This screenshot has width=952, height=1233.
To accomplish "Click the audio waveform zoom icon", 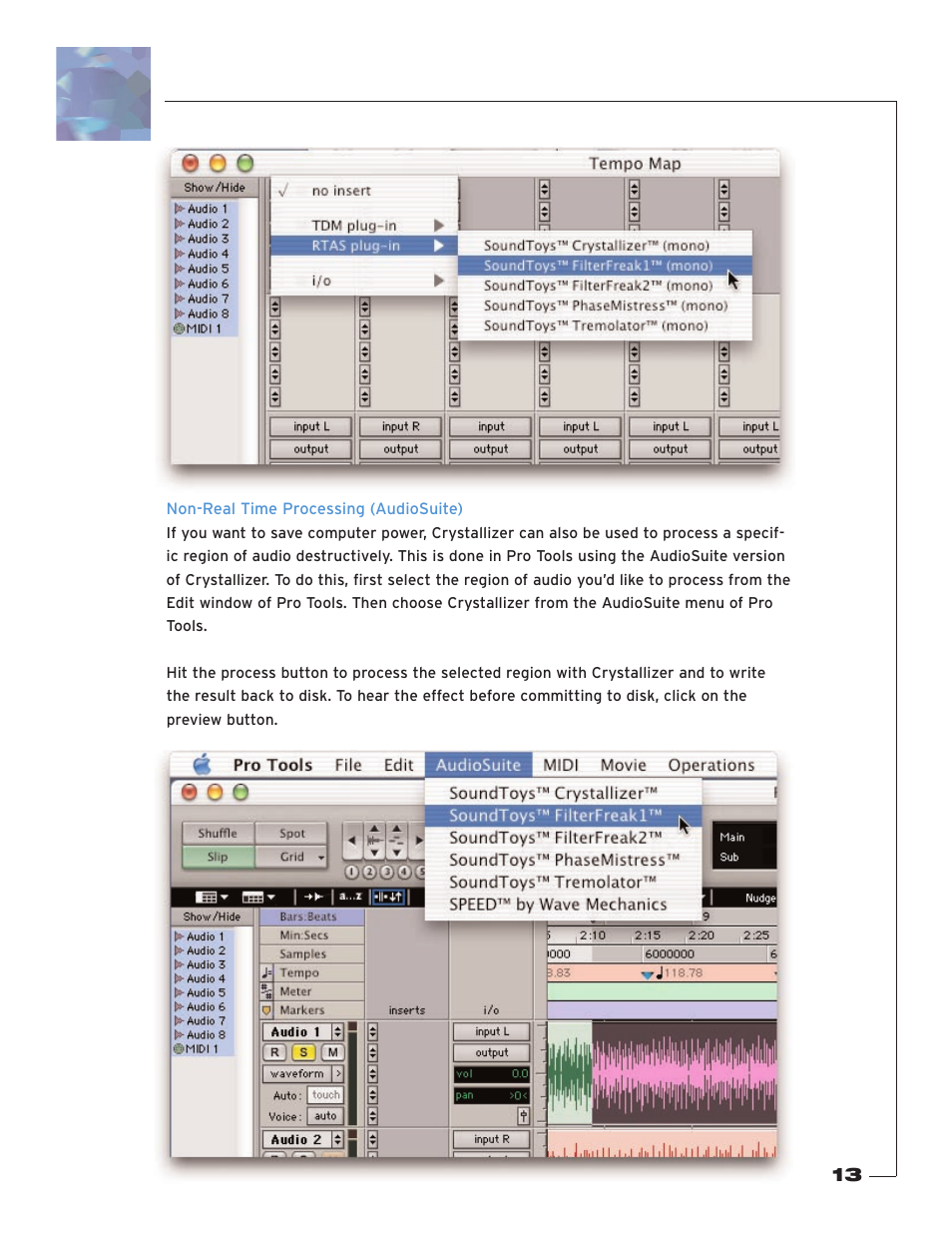I will tap(374, 842).
